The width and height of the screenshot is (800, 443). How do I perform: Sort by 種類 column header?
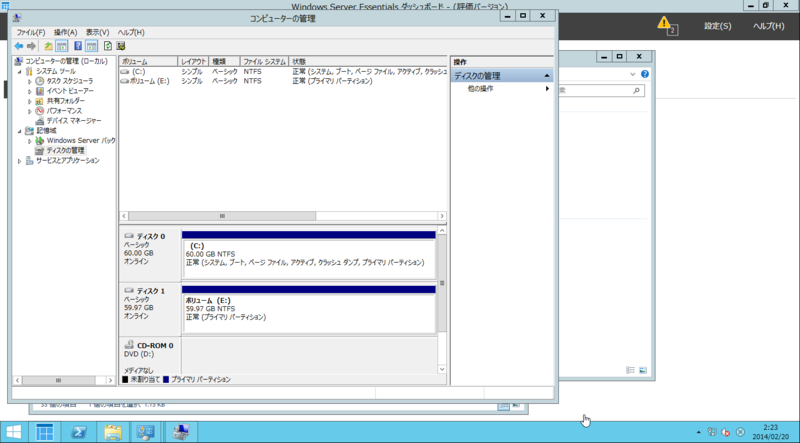point(224,61)
